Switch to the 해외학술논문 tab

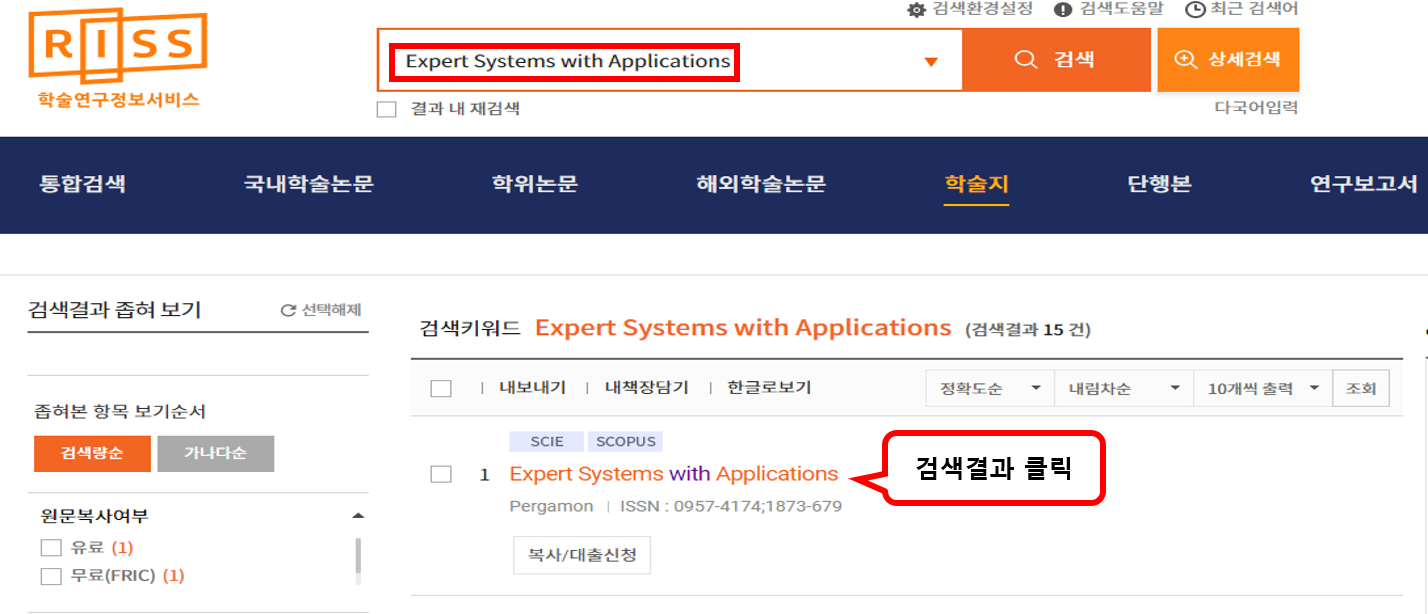point(761,184)
